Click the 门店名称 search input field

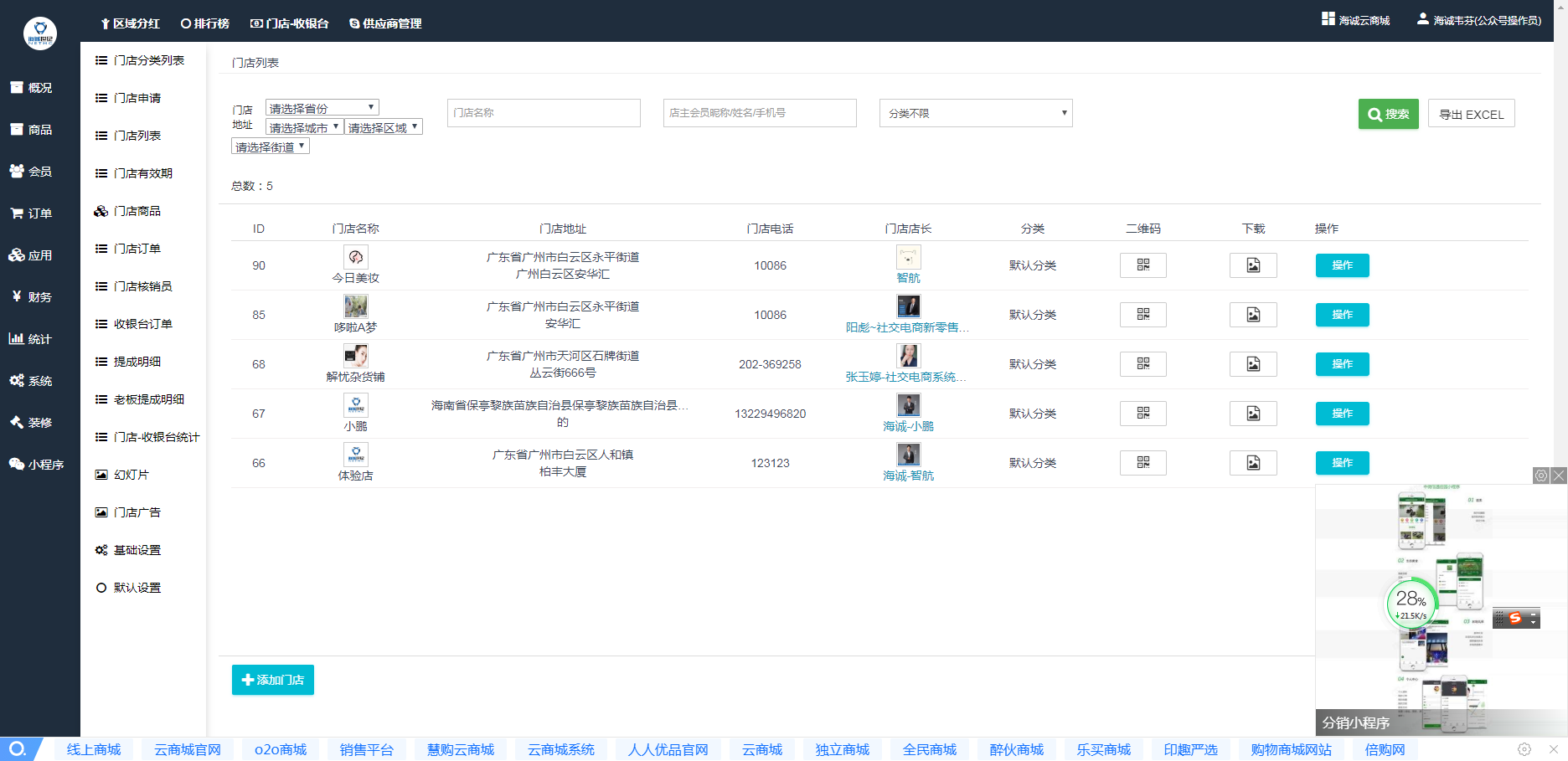tap(544, 113)
